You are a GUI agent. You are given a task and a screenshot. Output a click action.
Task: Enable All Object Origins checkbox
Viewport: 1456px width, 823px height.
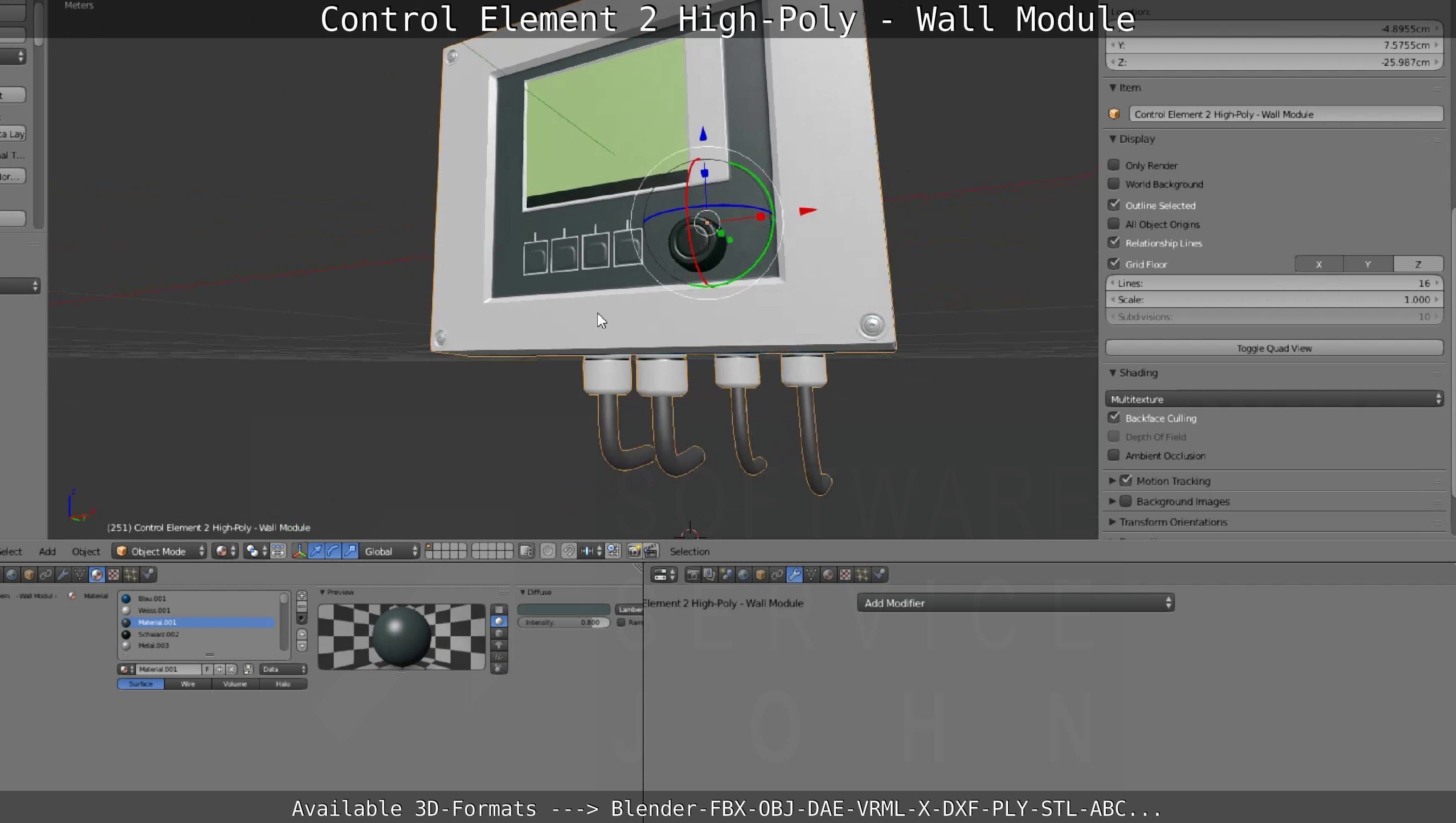tap(1113, 224)
